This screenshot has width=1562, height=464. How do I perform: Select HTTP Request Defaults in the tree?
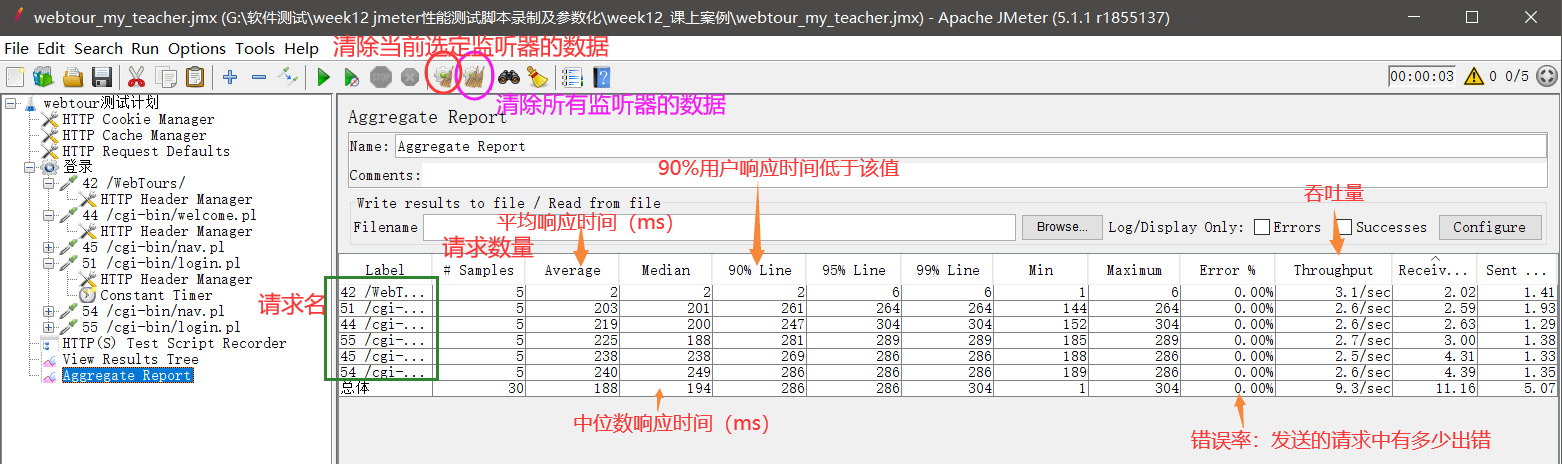(146, 152)
